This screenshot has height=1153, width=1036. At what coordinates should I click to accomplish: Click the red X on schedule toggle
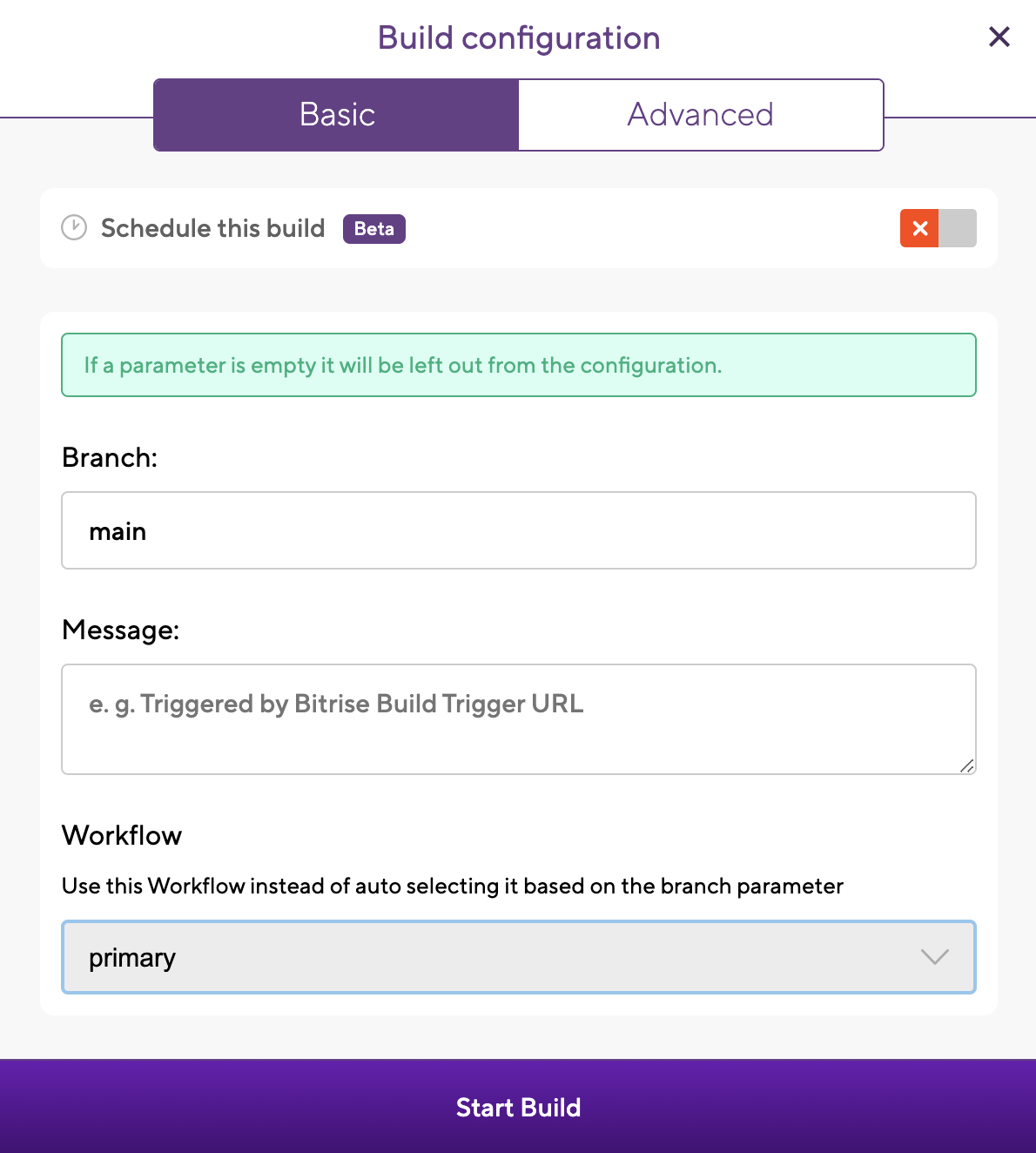click(919, 228)
